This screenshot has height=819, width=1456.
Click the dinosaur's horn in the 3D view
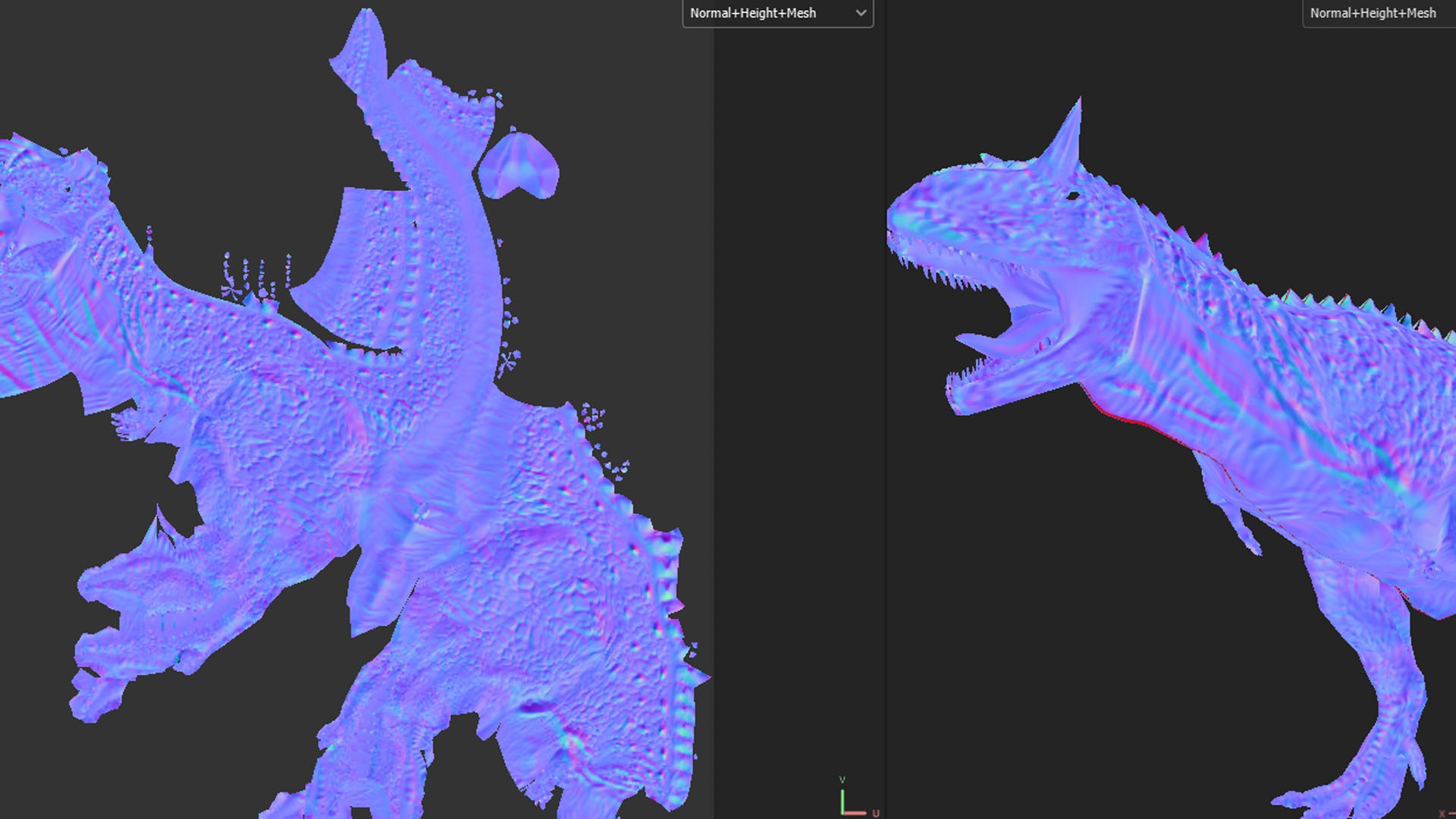(1068, 140)
